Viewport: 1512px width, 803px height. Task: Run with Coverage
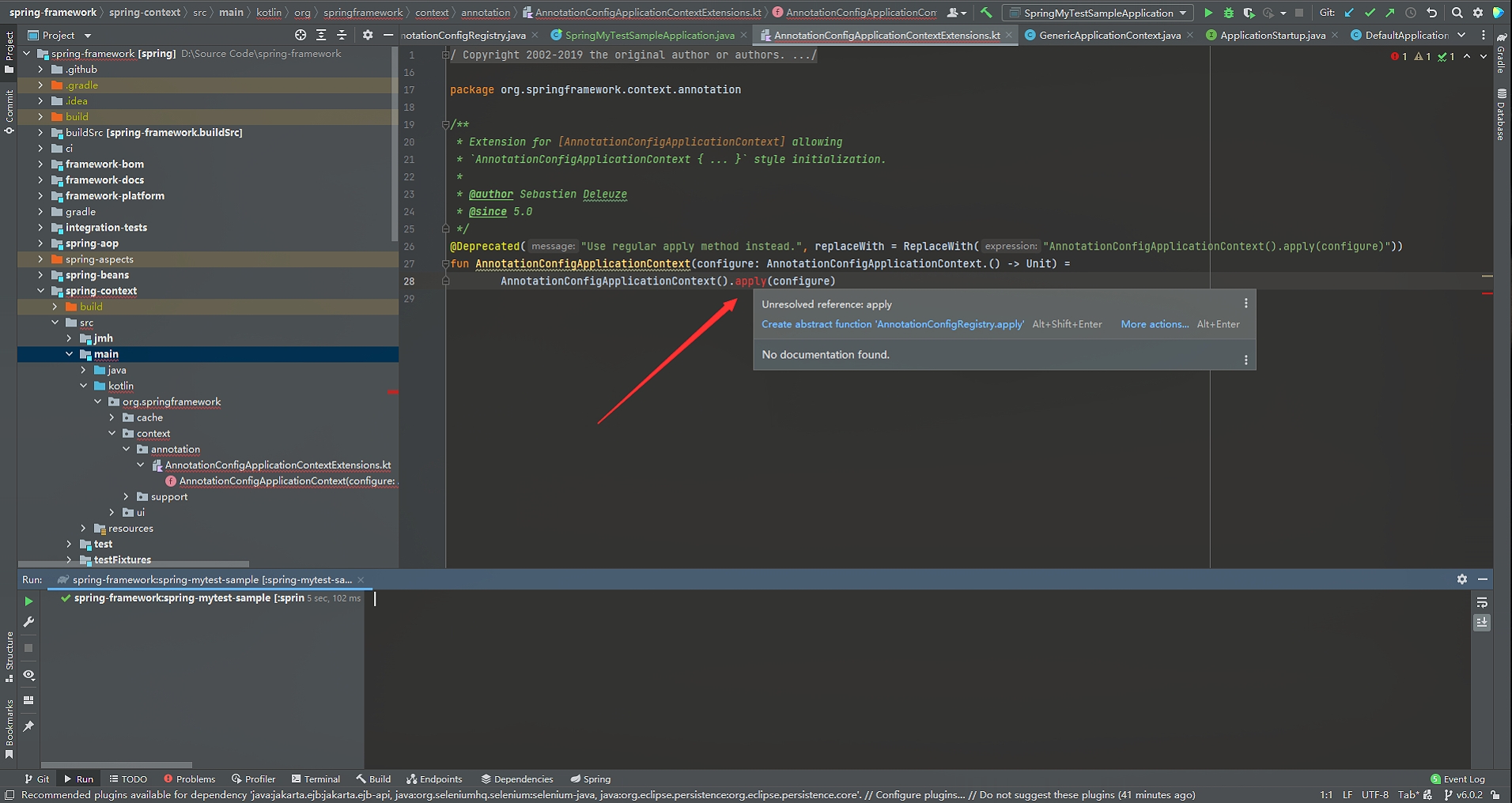tap(1248, 13)
